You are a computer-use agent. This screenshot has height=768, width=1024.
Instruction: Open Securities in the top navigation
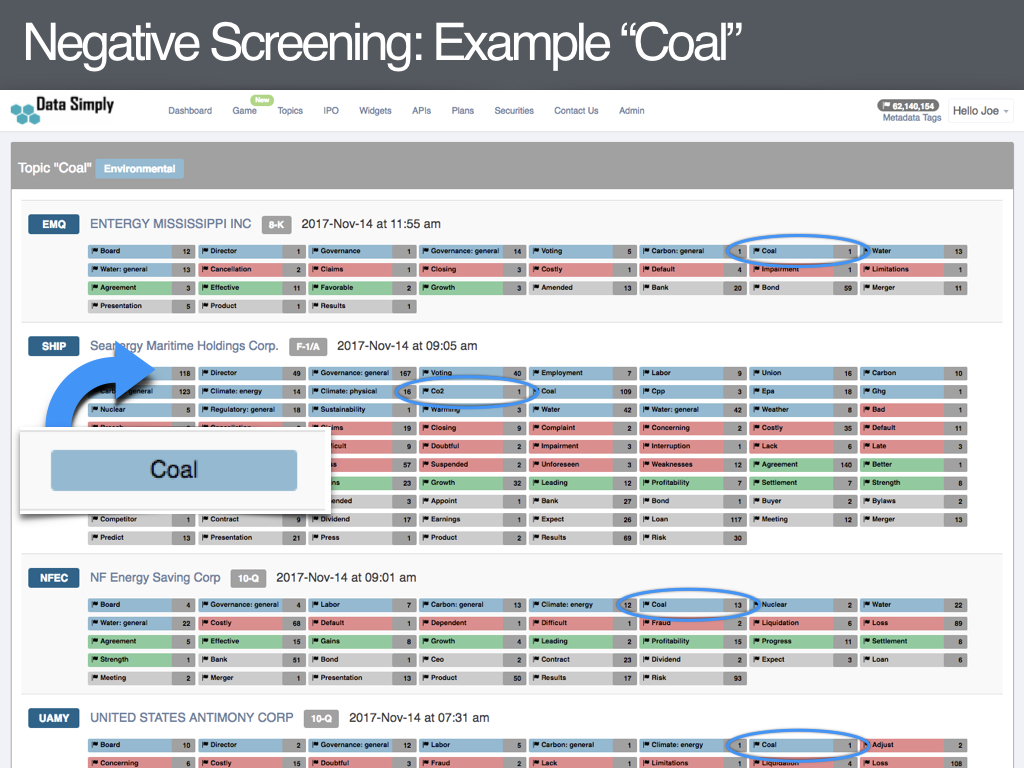point(514,110)
